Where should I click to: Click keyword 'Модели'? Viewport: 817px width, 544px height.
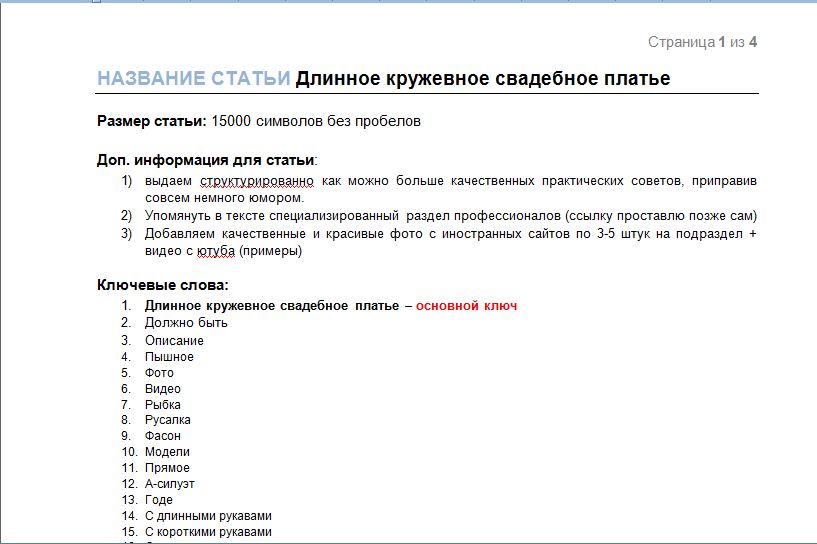[x=167, y=452]
